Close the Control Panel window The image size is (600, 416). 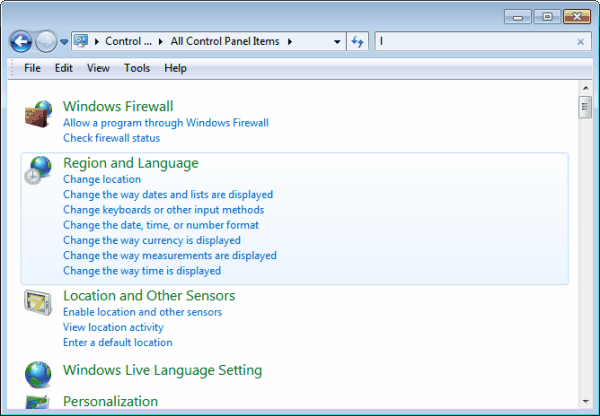[577, 17]
